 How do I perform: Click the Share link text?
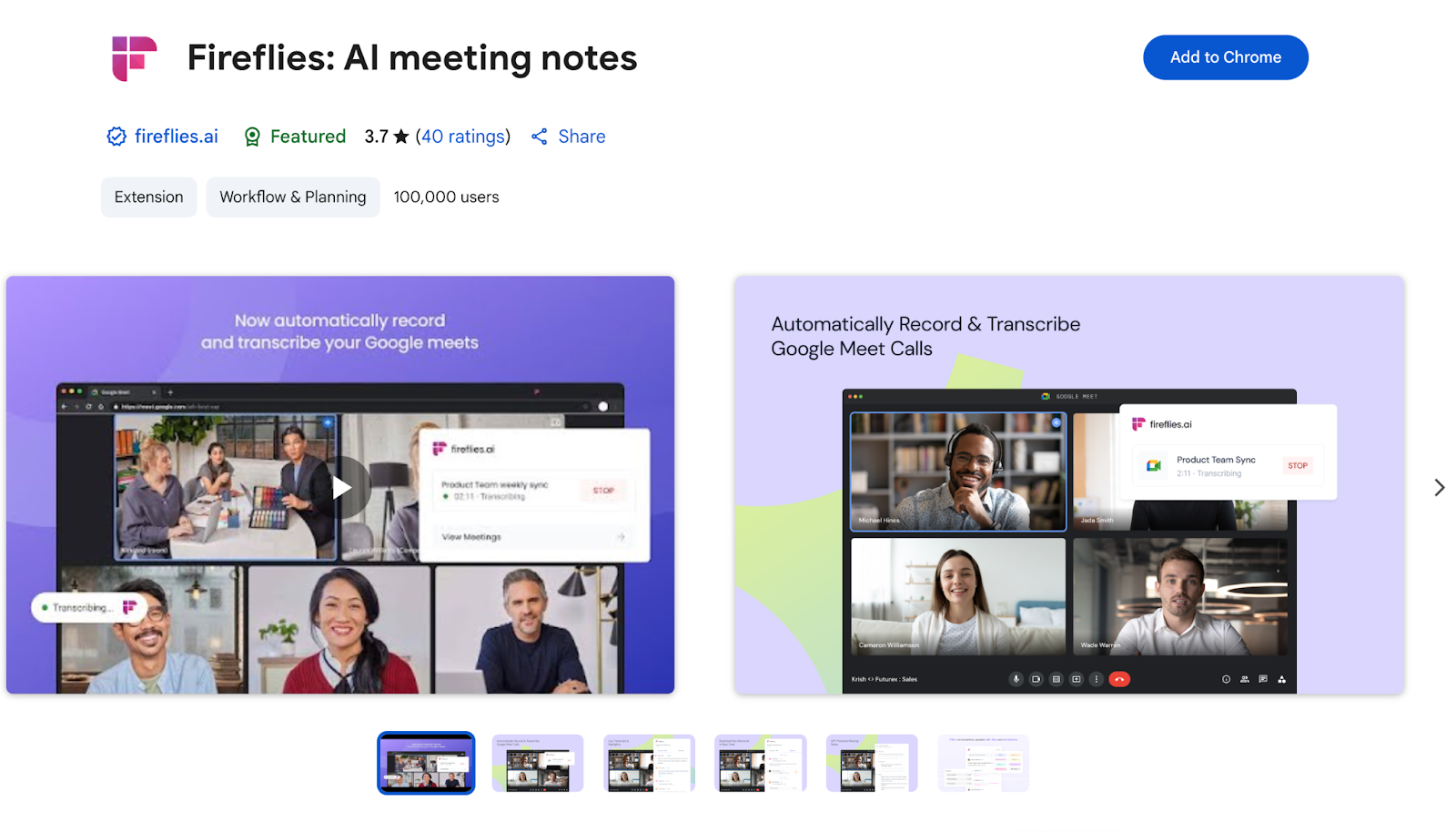[x=581, y=137]
